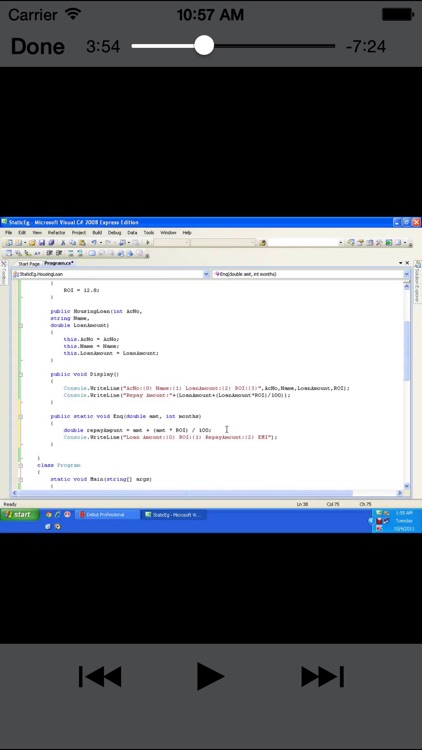
Task: Select the StaticEg - Microsoft V... taskbar button
Action: pyautogui.click(x=175, y=515)
